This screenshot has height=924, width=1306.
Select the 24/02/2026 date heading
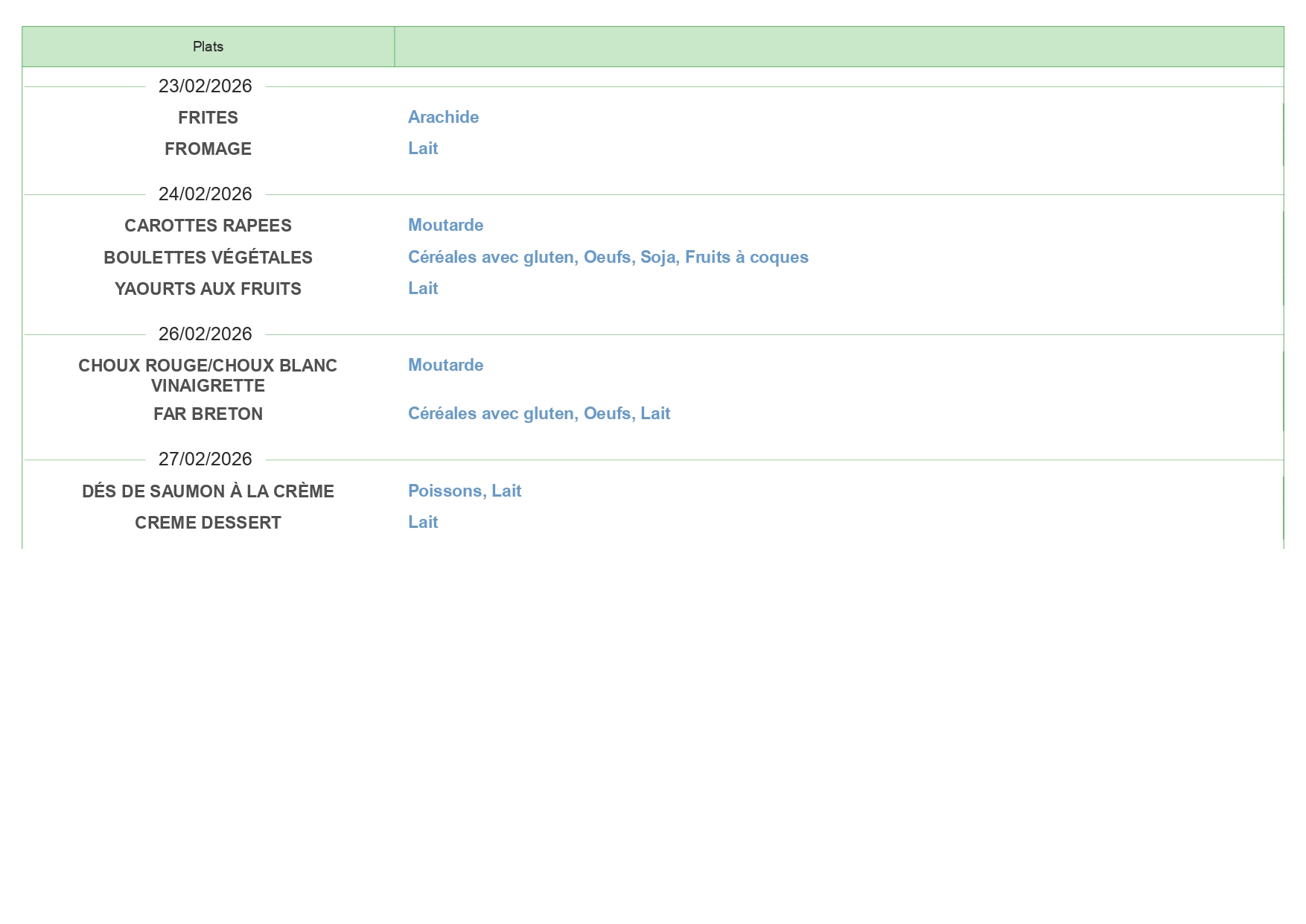[205, 194]
